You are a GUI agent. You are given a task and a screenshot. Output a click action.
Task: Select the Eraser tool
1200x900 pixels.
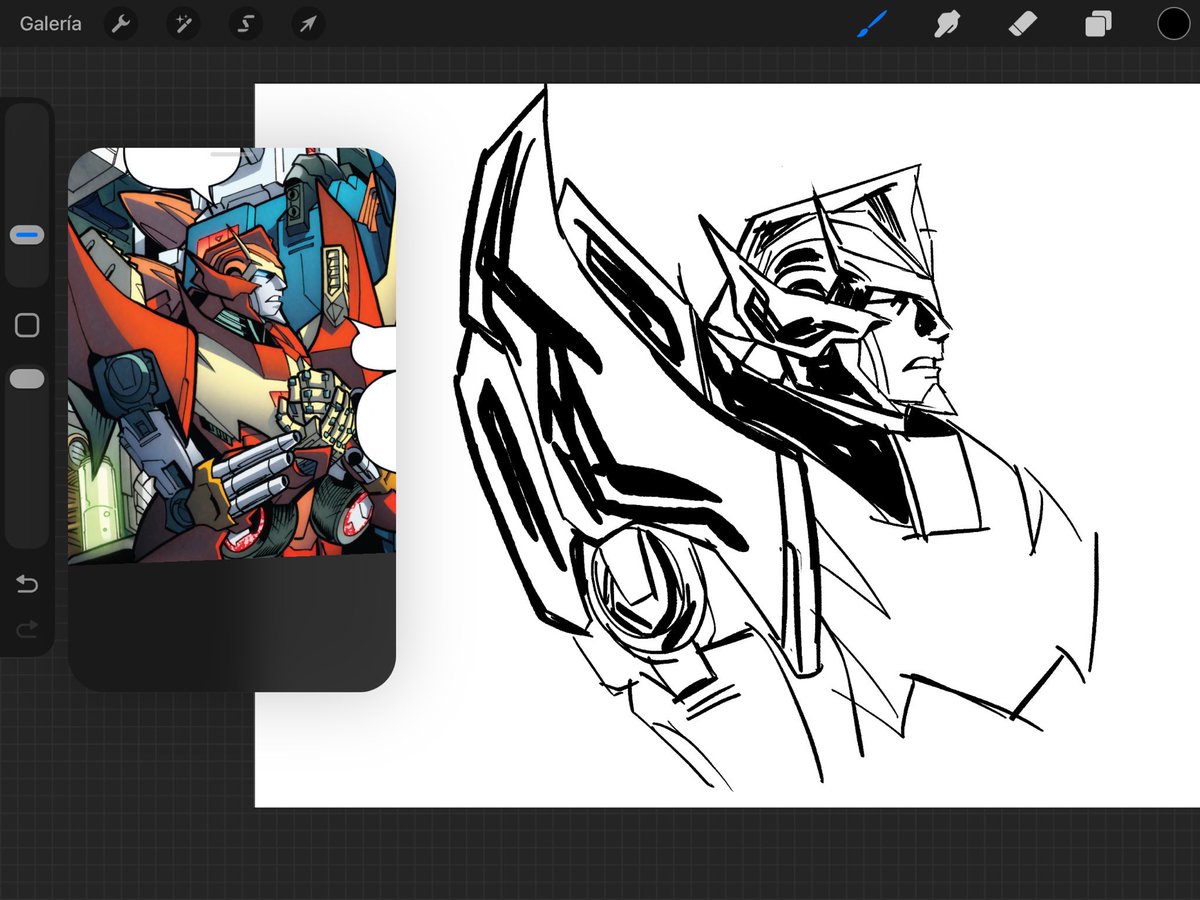[1023, 23]
